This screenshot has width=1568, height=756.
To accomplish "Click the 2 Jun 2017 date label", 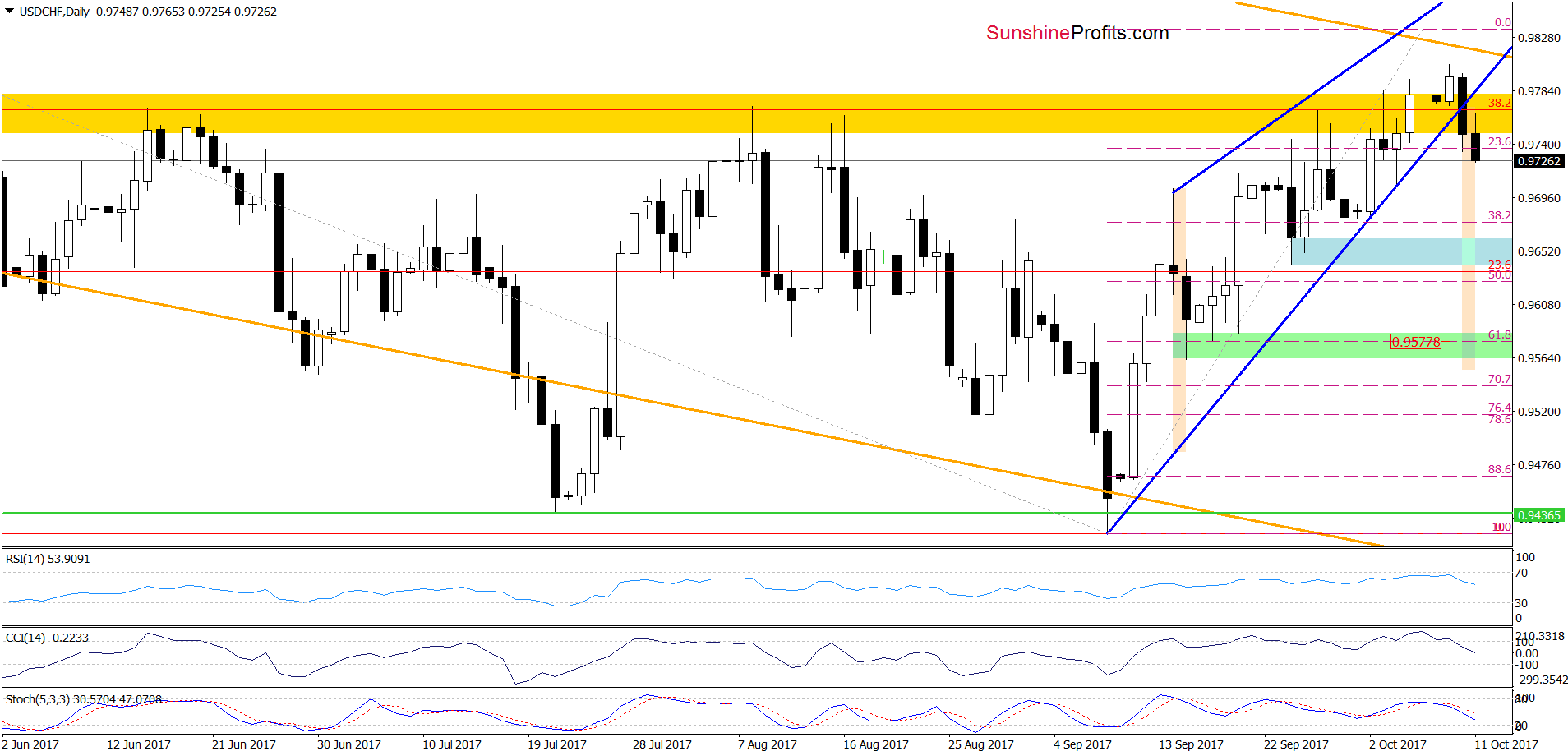I will click(x=31, y=744).
